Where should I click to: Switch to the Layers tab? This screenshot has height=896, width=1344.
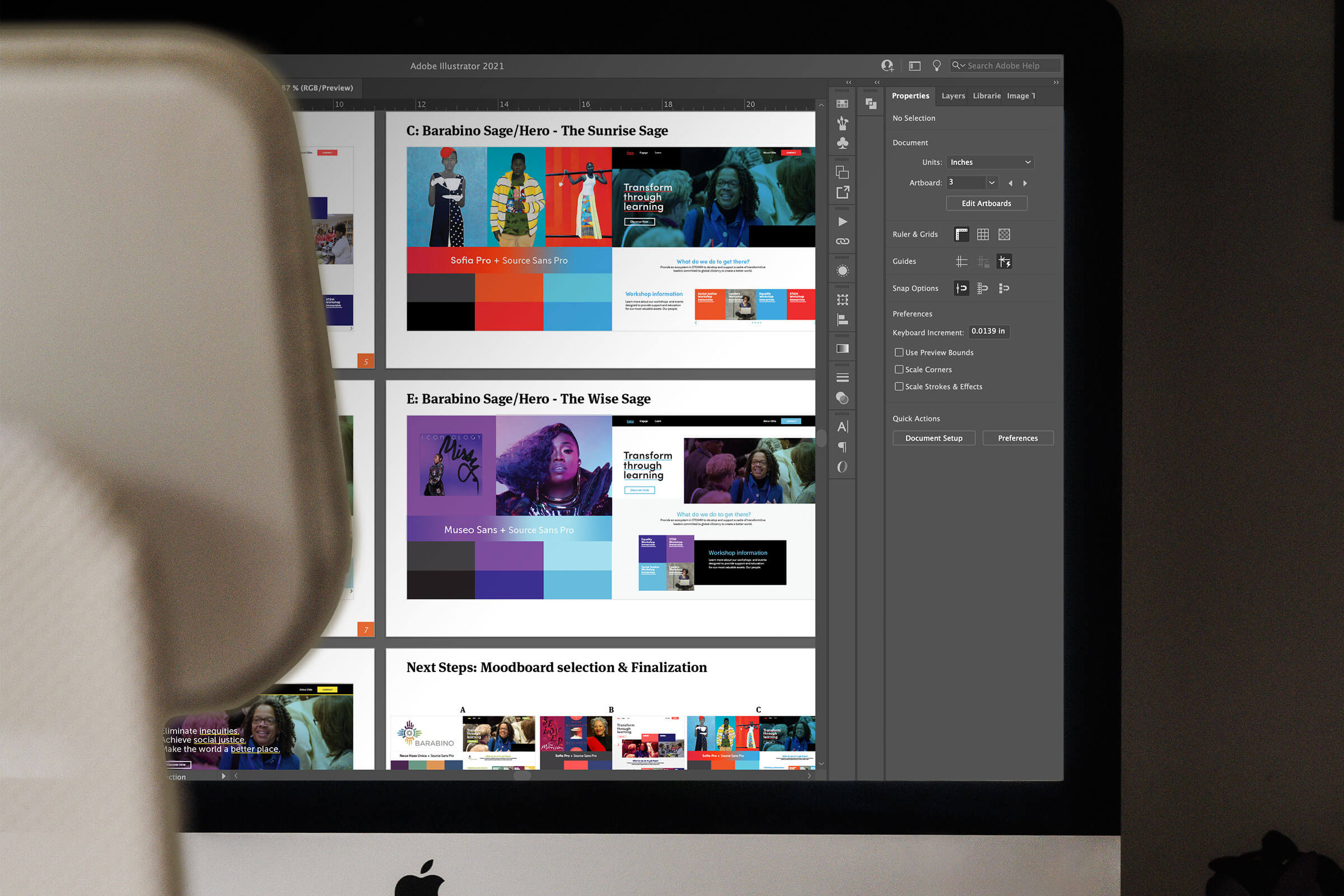(x=953, y=96)
